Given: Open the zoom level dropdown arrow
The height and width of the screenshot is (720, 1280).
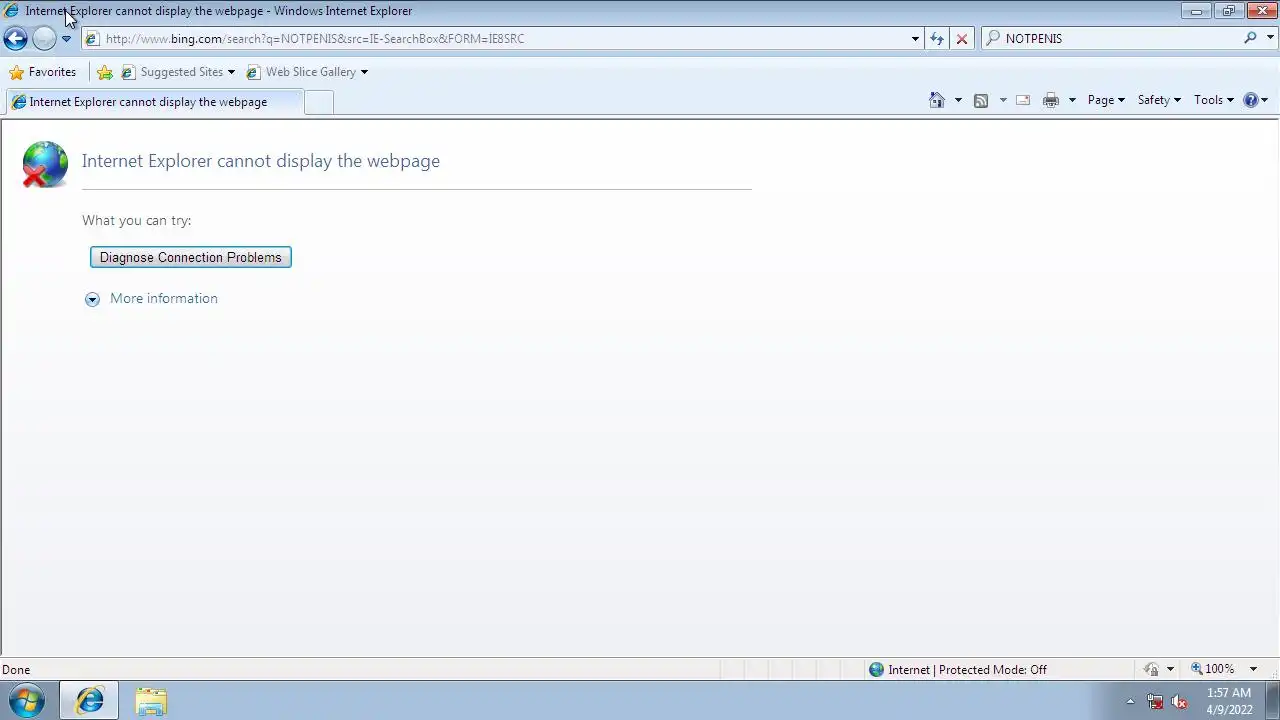Looking at the screenshot, I should click(1253, 669).
